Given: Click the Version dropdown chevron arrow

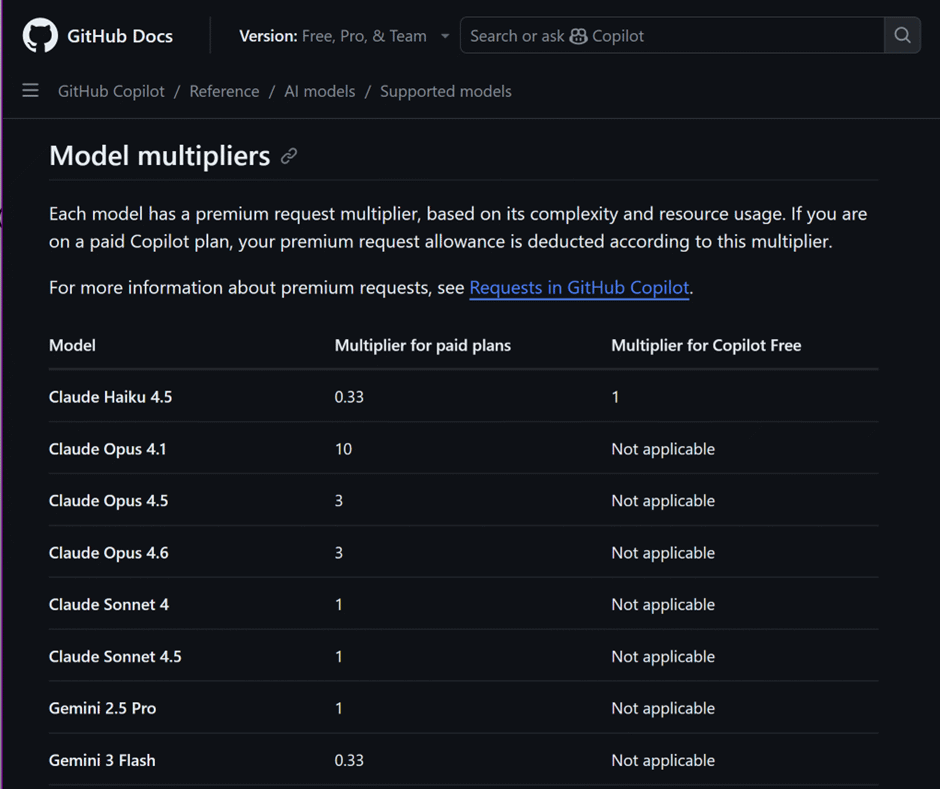Looking at the screenshot, I should (x=444, y=36).
